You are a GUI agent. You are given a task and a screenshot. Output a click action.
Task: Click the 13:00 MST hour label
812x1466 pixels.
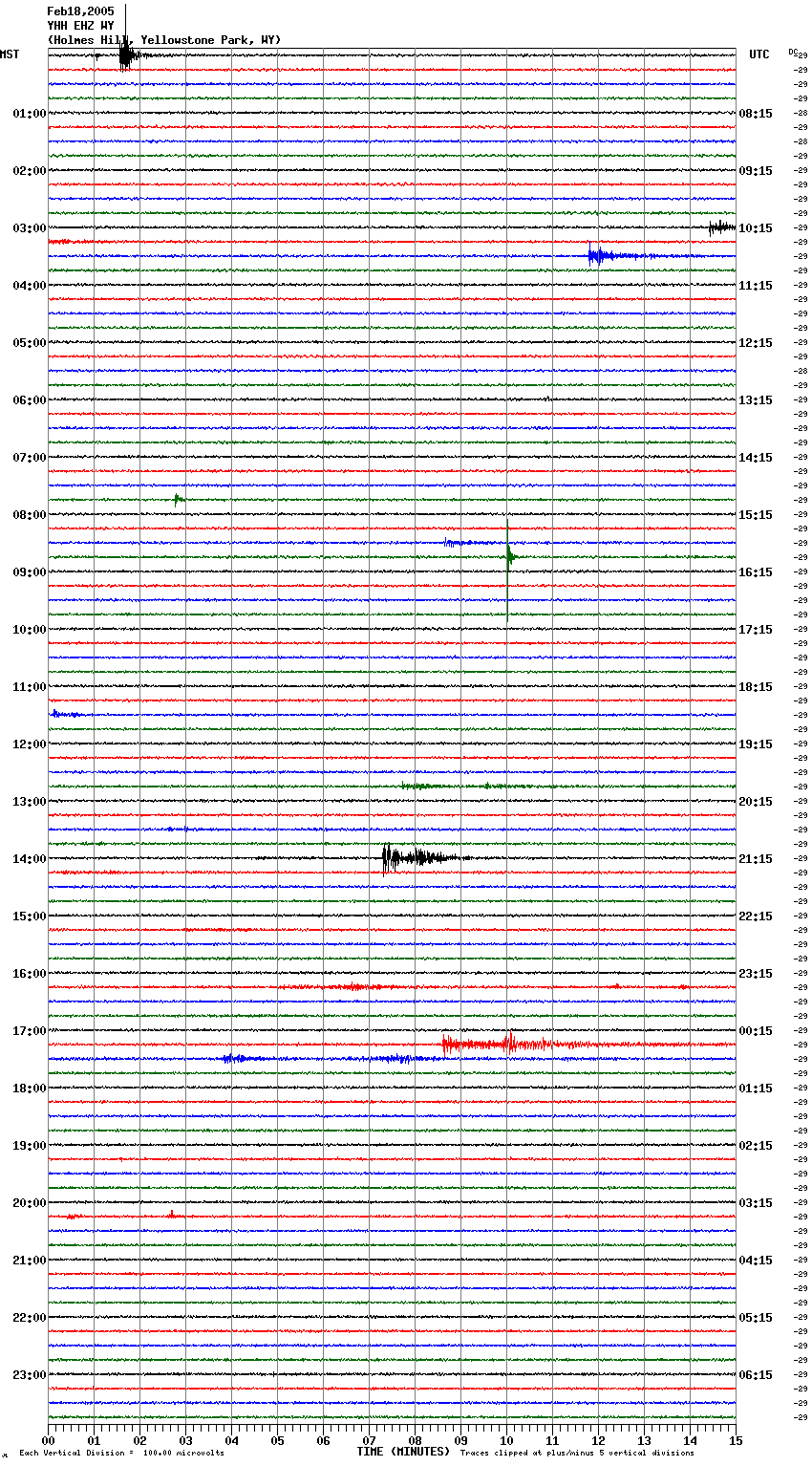(x=29, y=802)
